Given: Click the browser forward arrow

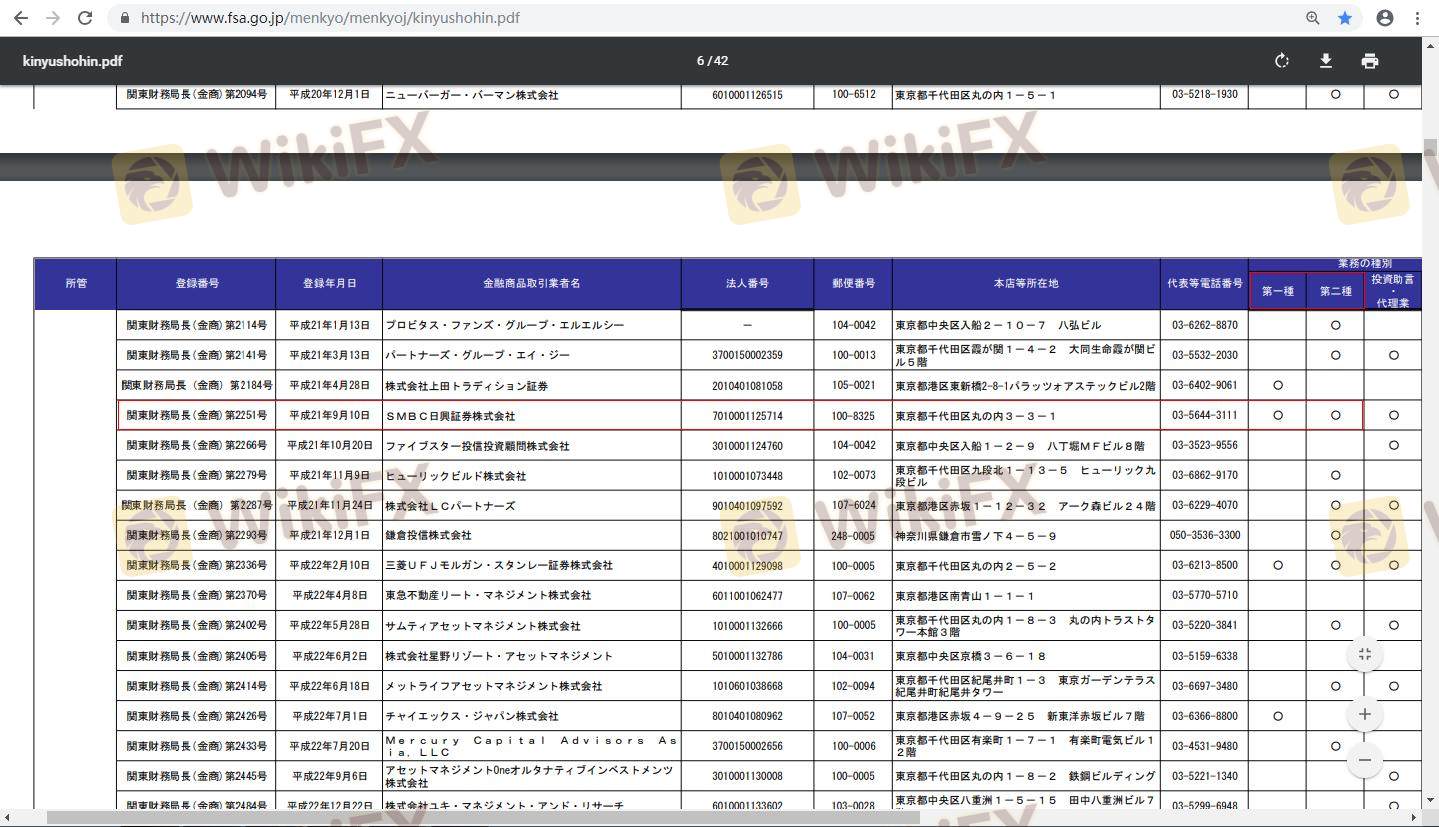Looking at the screenshot, I should point(53,18).
